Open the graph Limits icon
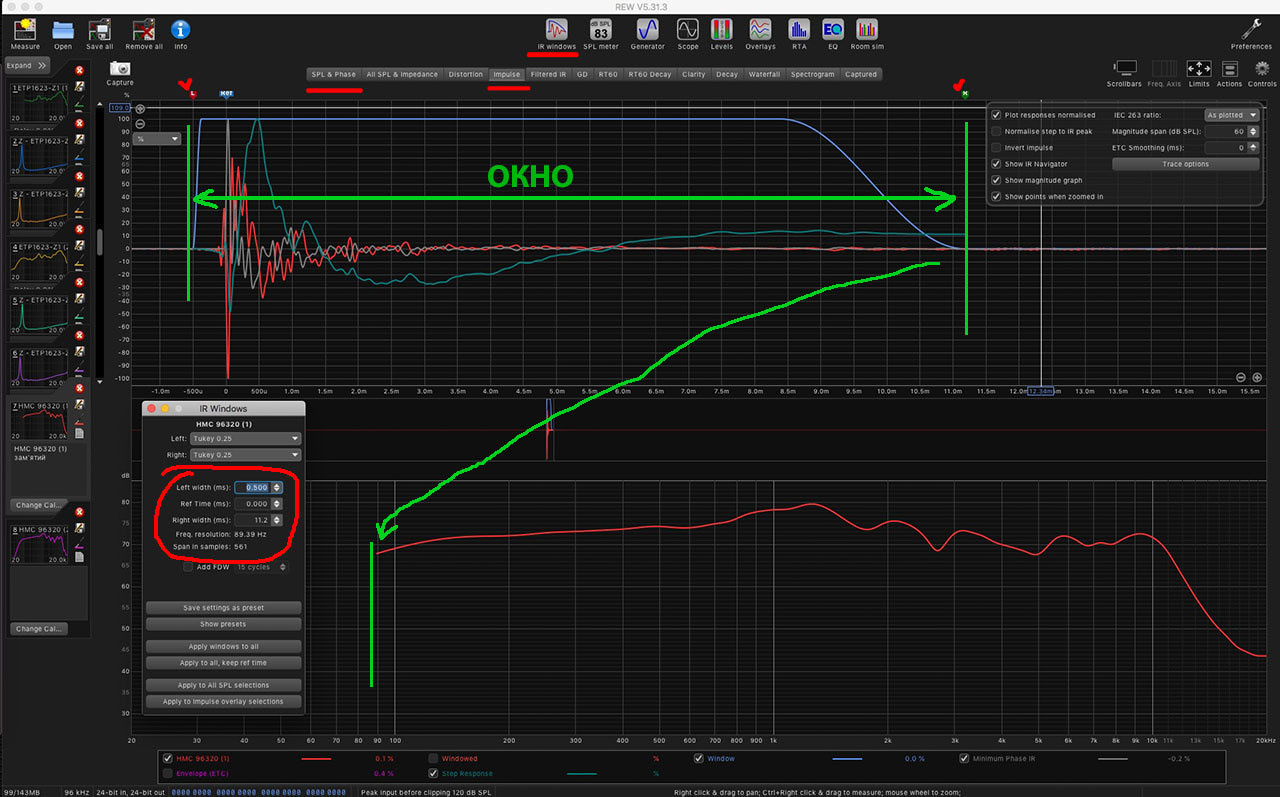This screenshot has height=797, width=1280. coord(1199,68)
